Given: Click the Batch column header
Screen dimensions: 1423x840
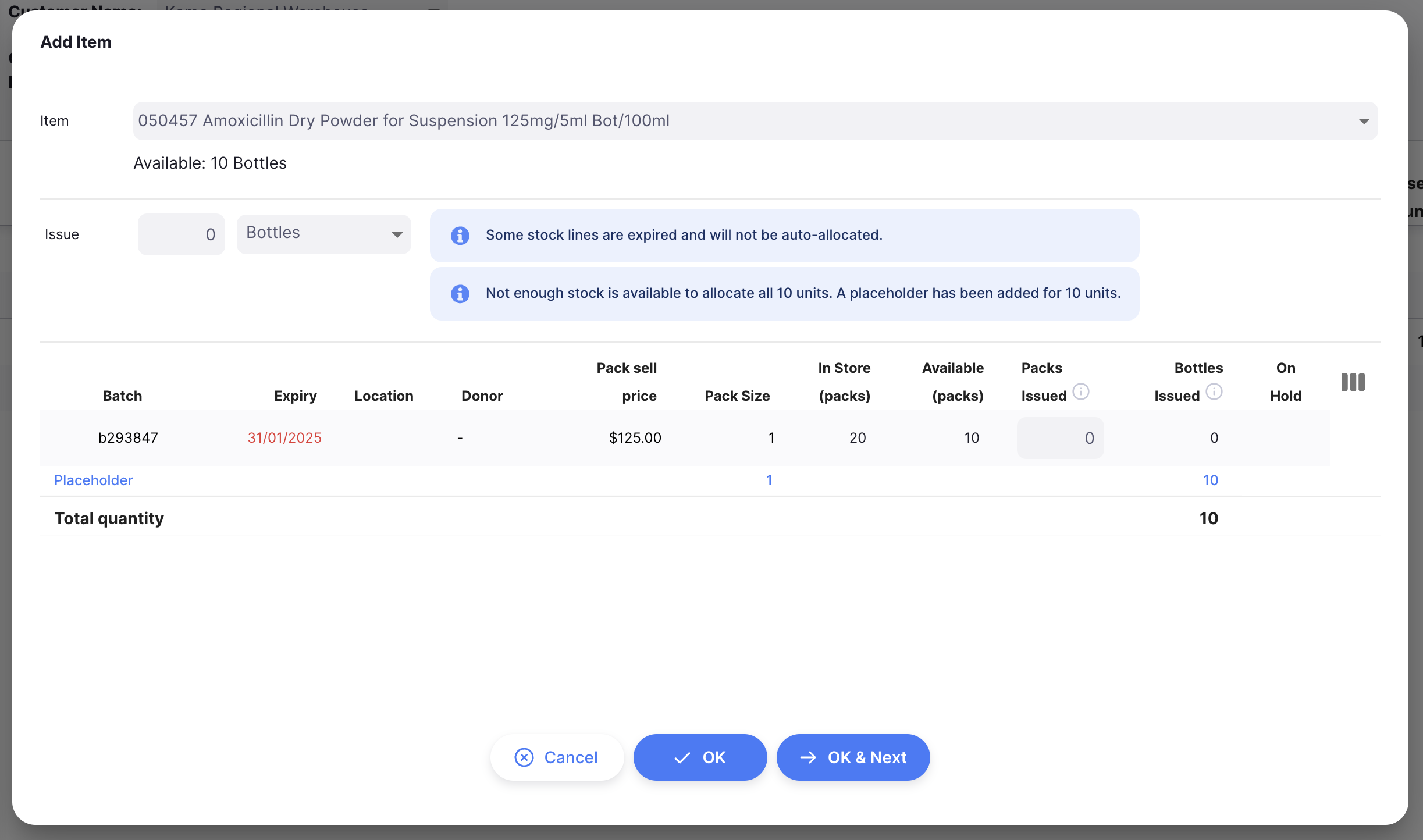Looking at the screenshot, I should (x=122, y=396).
